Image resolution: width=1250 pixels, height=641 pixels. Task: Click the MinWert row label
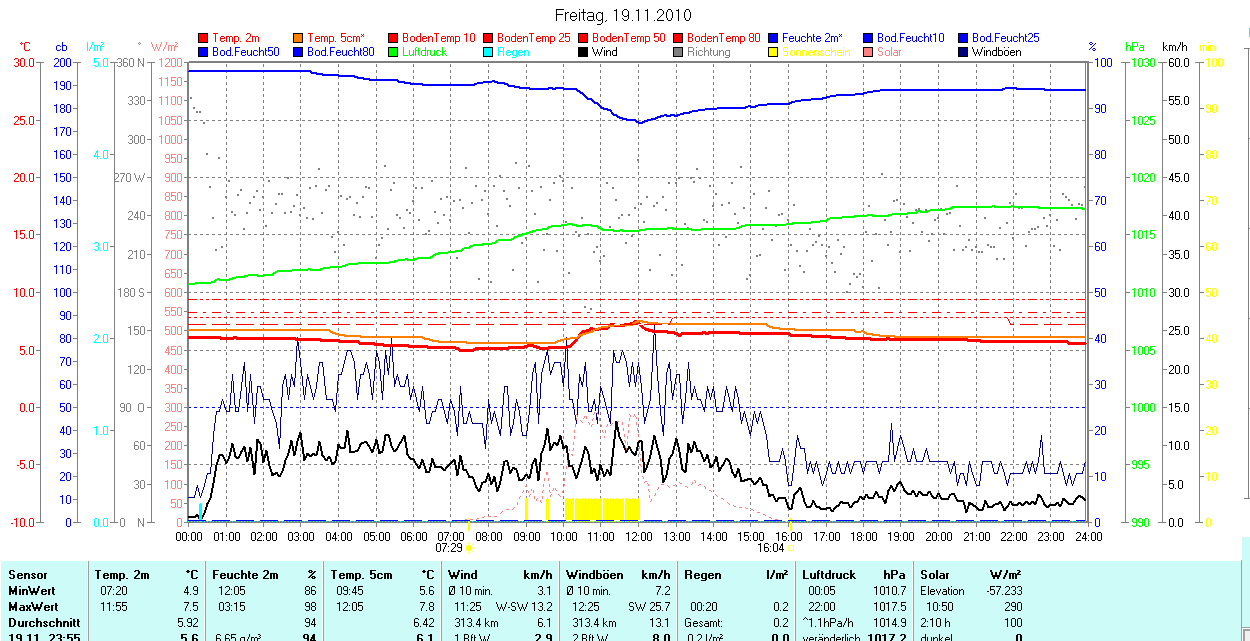pyautogui.click(x=32, y=591)
